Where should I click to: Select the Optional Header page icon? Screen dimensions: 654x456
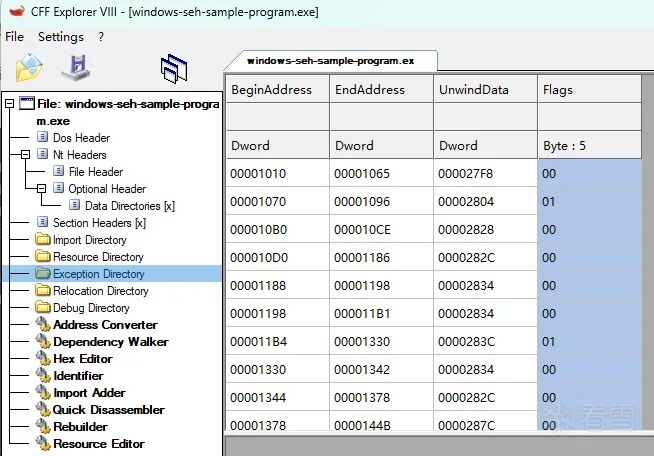pyautogui.click(x=59, y=188)
